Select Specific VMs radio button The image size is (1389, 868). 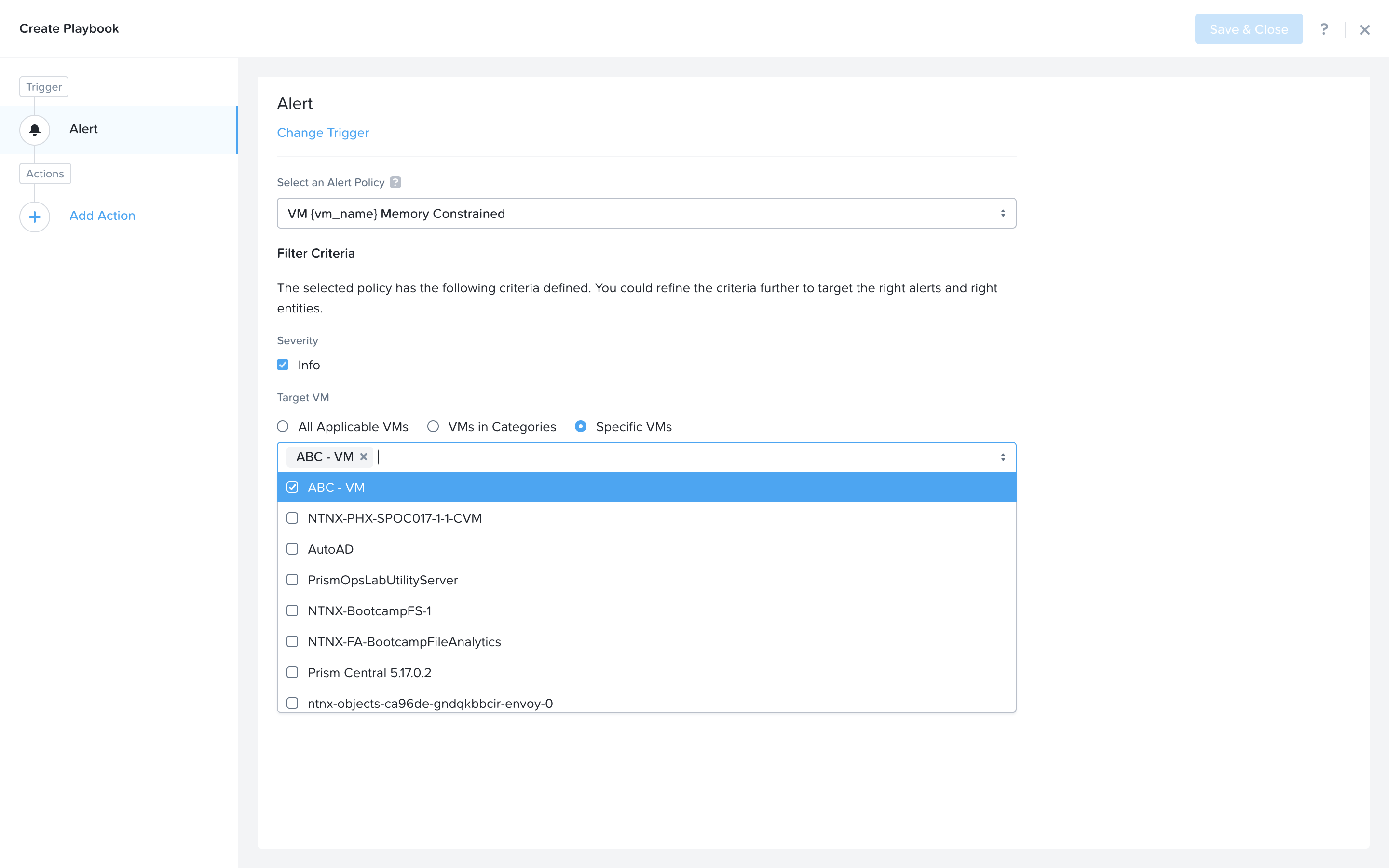[581, 427]
